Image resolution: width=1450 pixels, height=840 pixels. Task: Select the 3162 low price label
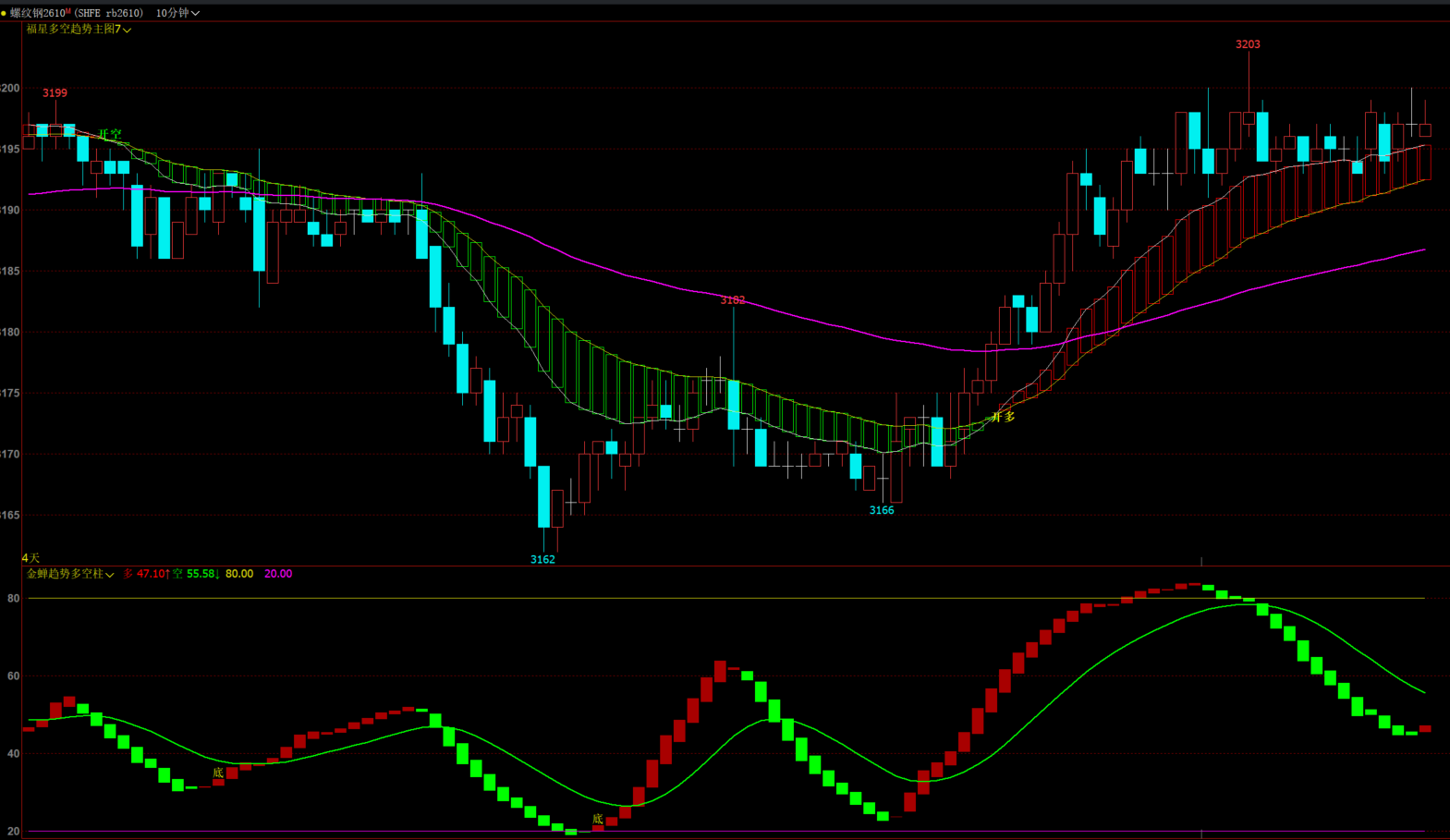point(542,559)
